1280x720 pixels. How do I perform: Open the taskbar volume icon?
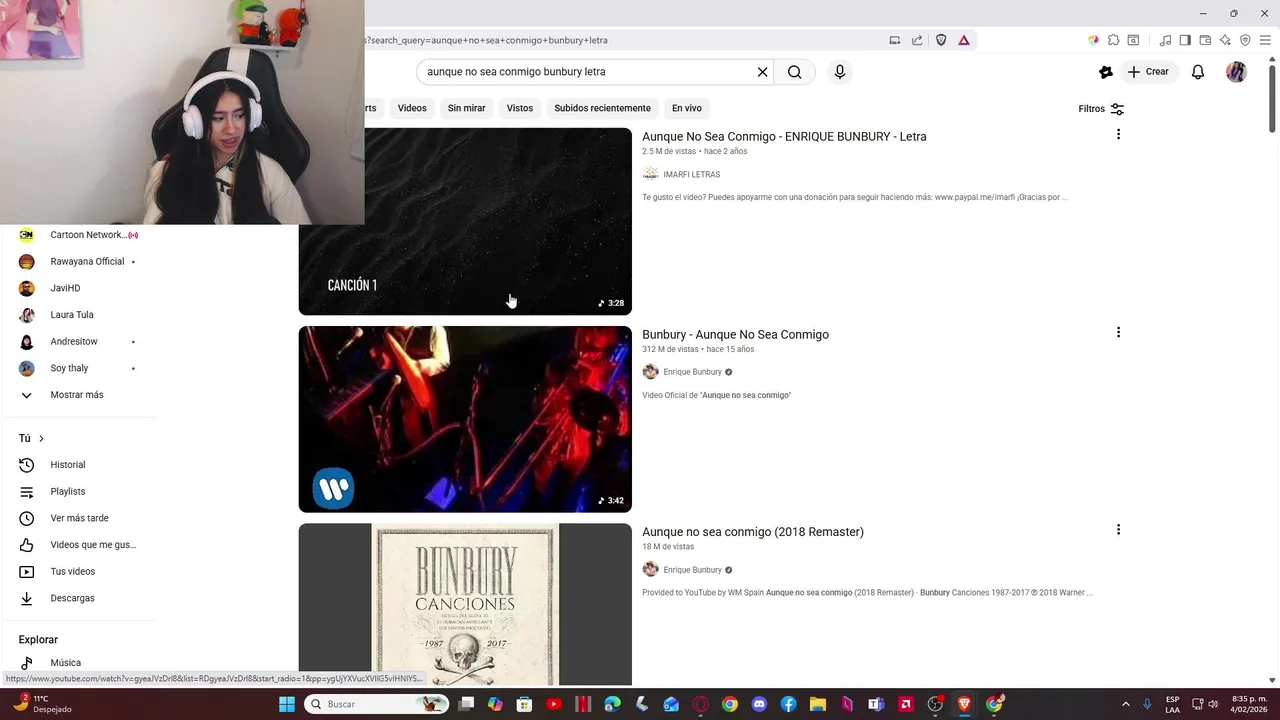(x=1213, y=704)
